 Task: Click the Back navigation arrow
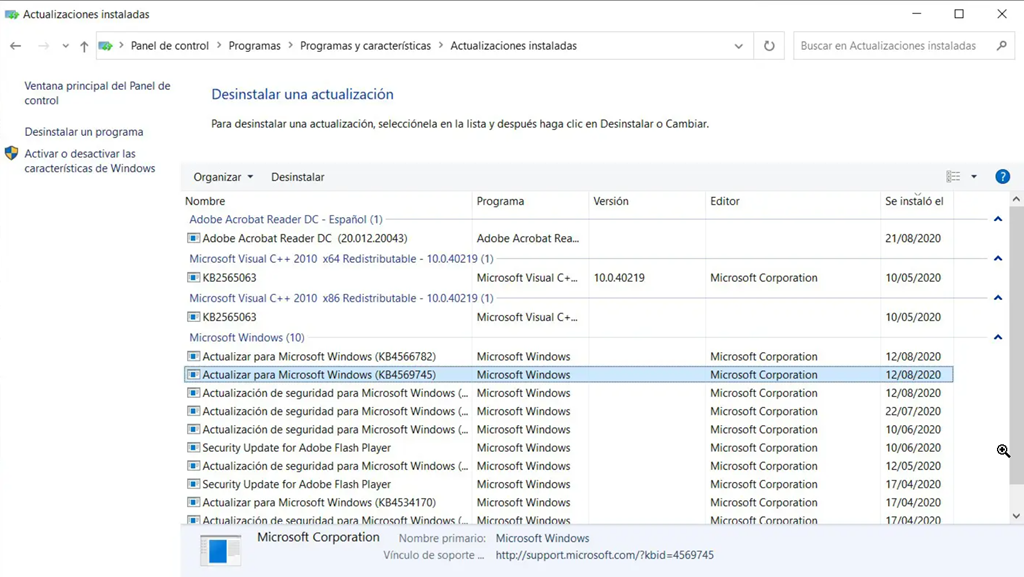15,46
